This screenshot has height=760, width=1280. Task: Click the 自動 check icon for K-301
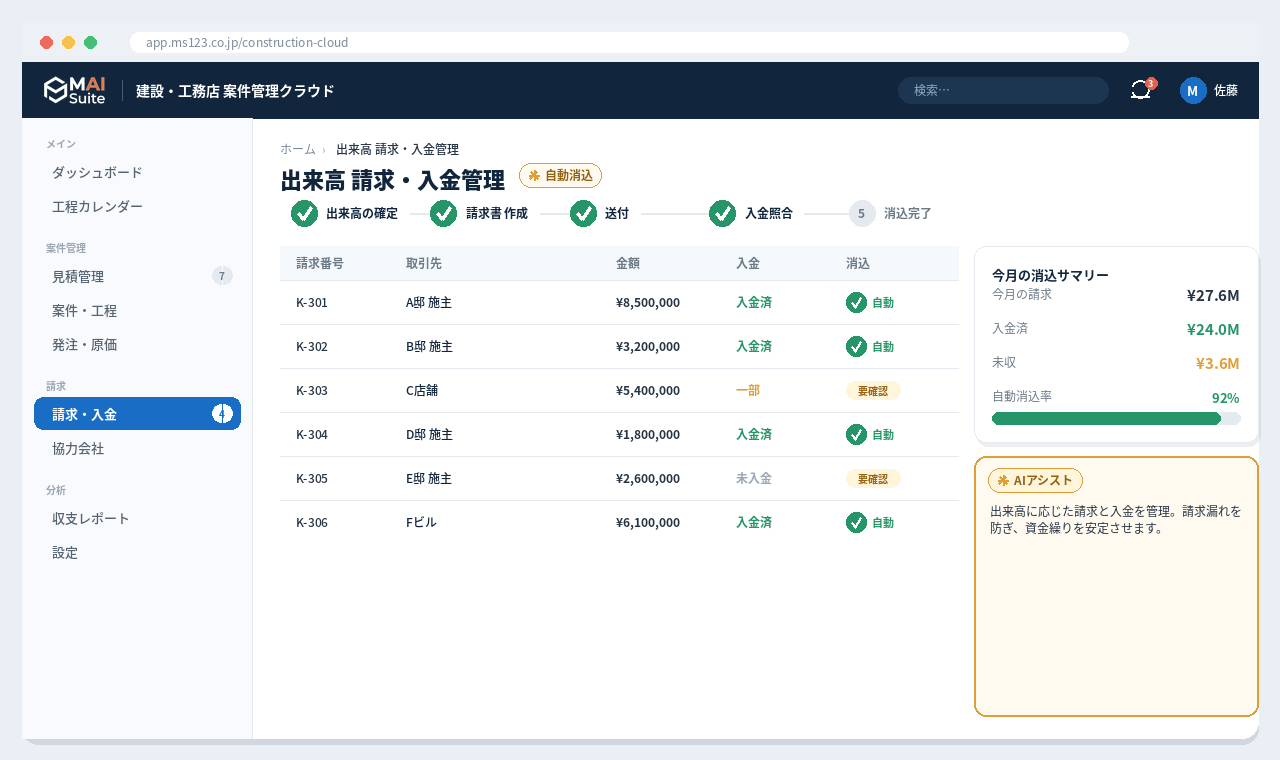point(856,303)
